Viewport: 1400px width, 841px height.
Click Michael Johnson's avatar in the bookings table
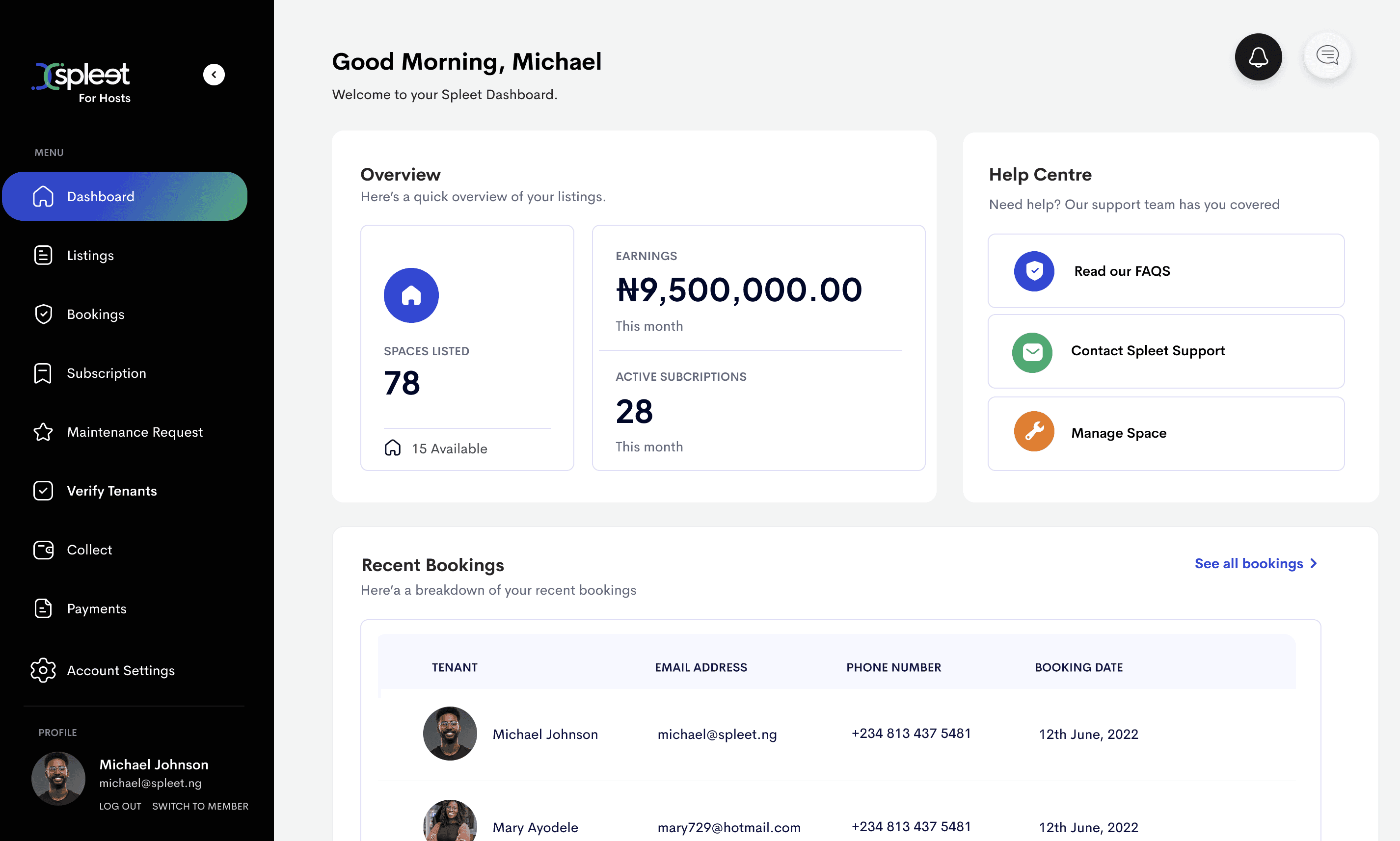pos(450,734)
